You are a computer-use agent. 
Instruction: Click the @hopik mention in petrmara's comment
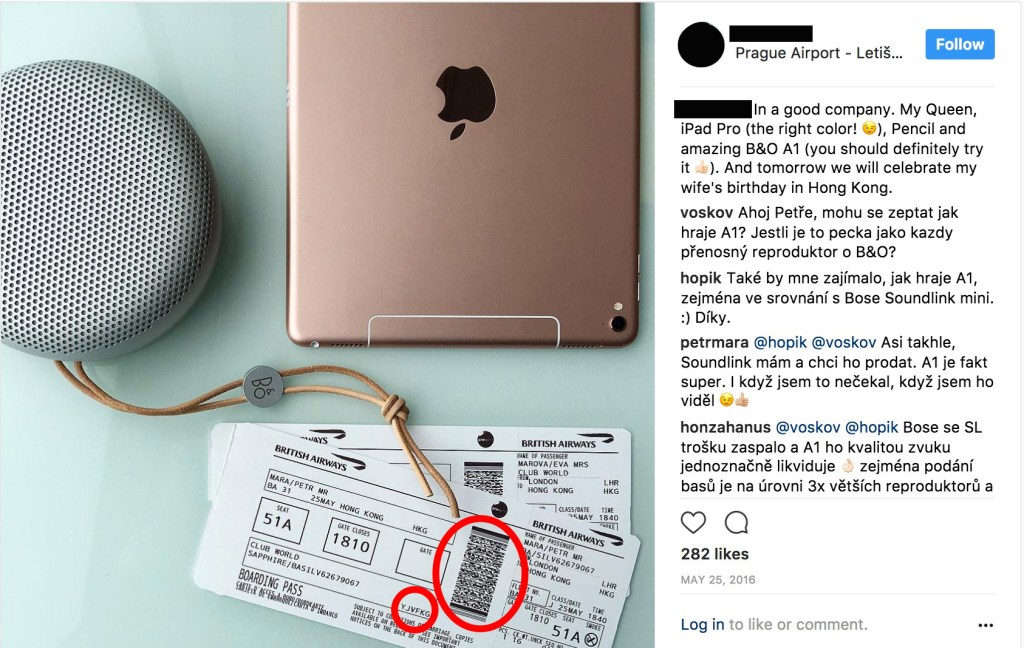pyautogui.click(x=780, y=343)
